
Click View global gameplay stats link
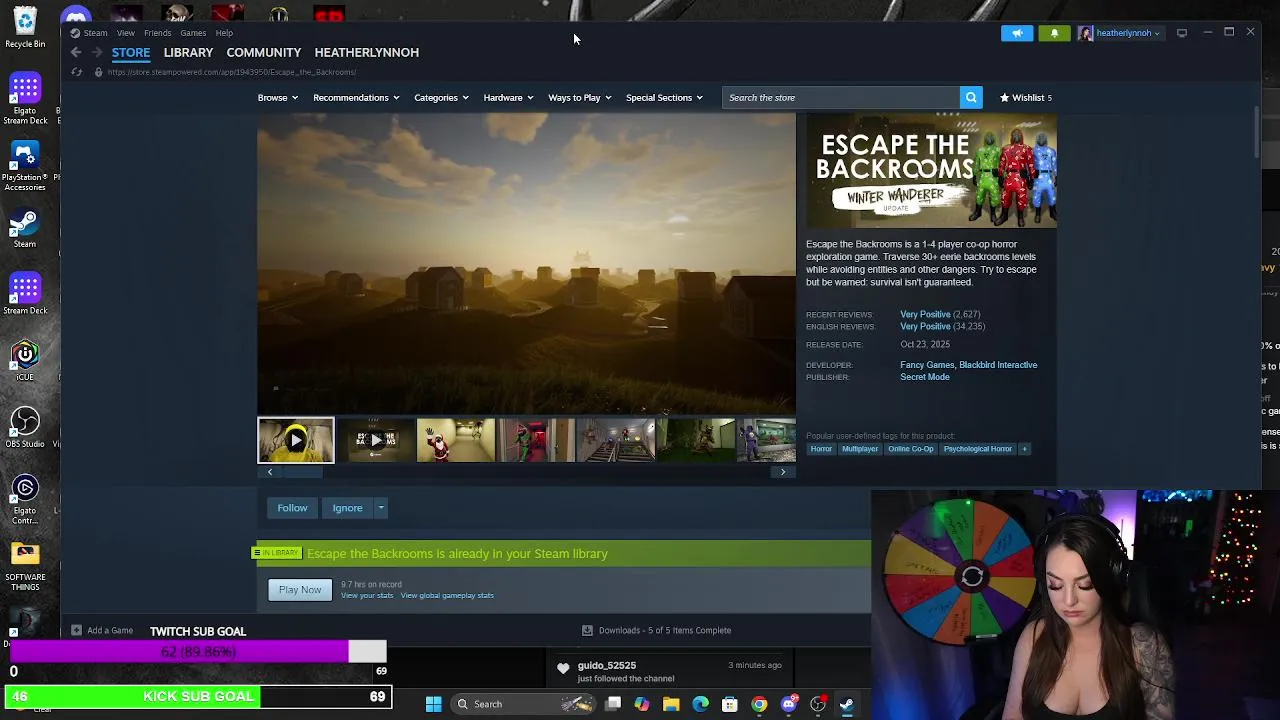click(447, 596)
